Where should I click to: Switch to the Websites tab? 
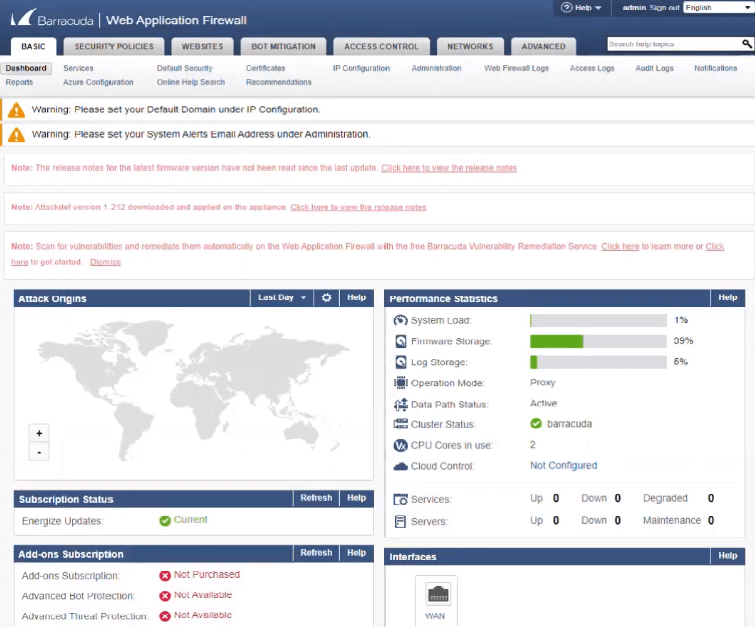click(x=202, y=47)
